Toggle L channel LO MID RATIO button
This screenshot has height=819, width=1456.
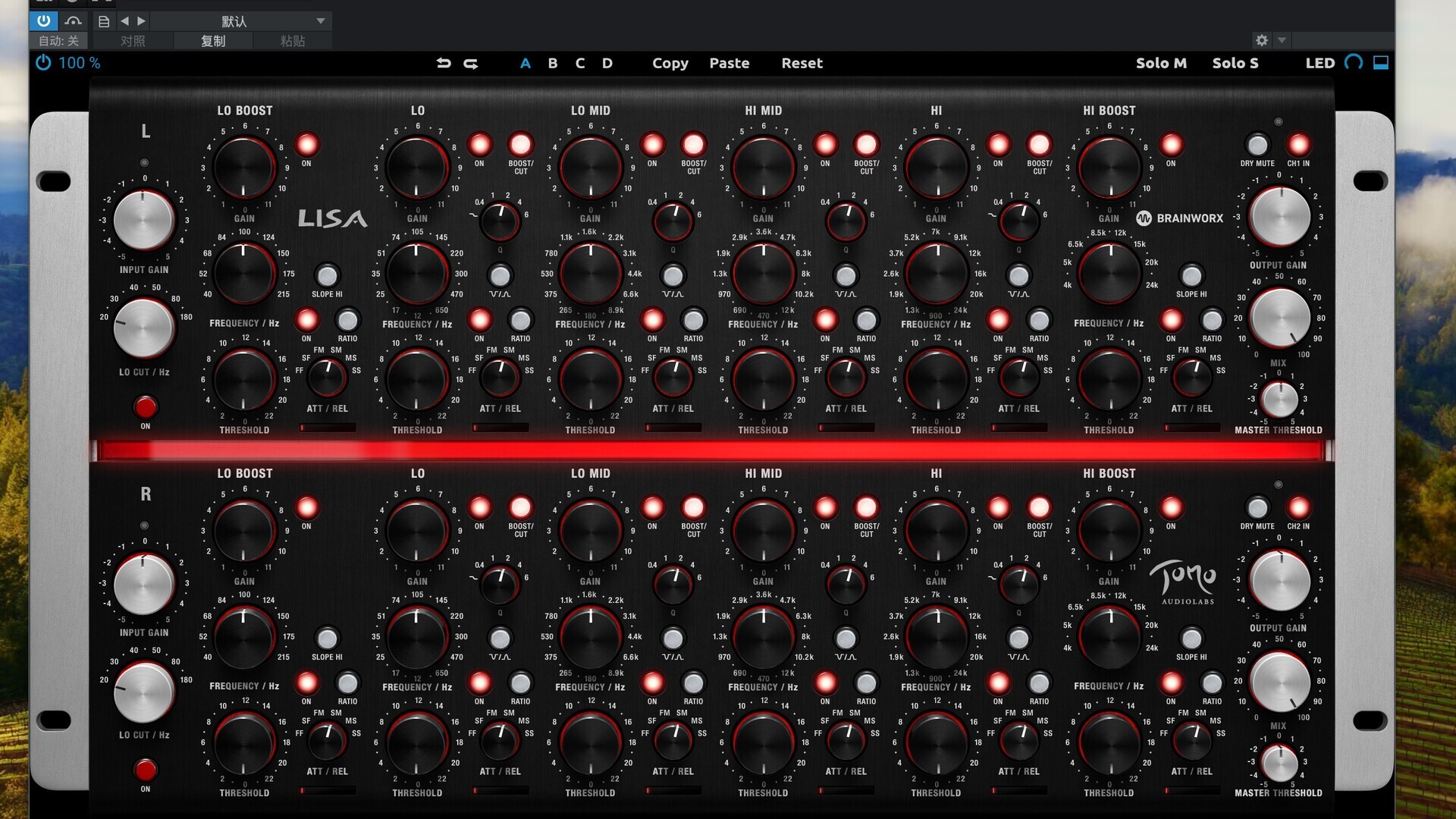click(693, 320)
